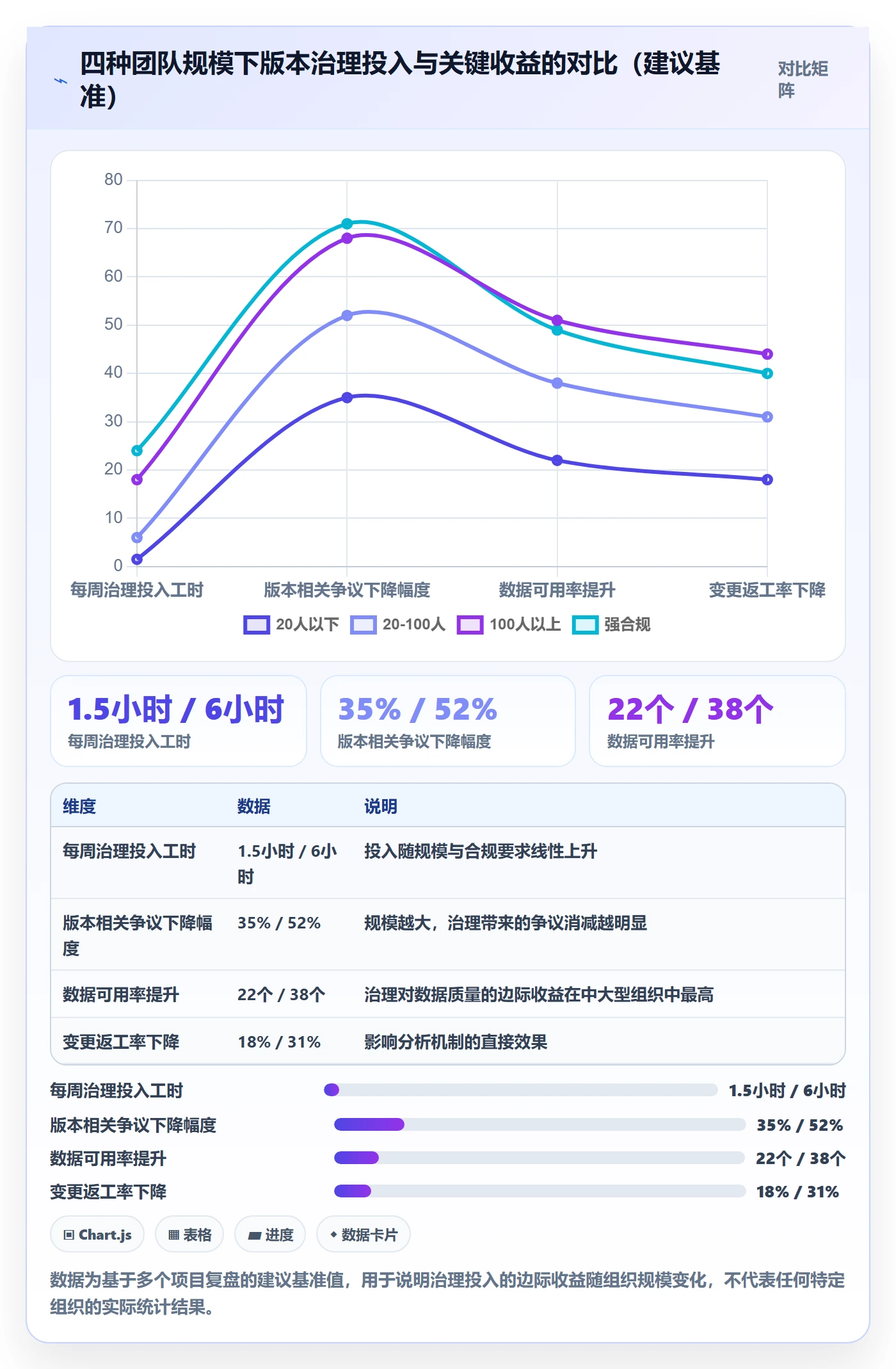Click the 进度 tag chip
Viewport: 896px width, 1369px height.
pyautogui.click(x=270, y=1235)
